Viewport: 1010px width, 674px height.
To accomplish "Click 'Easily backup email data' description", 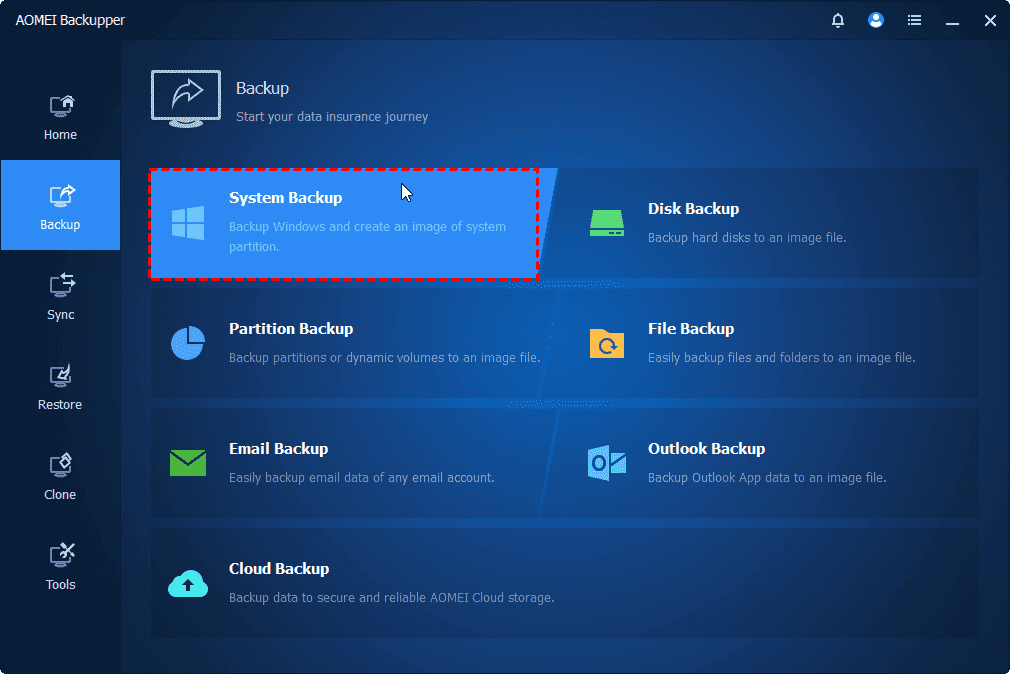I will [x=361, y=477].
